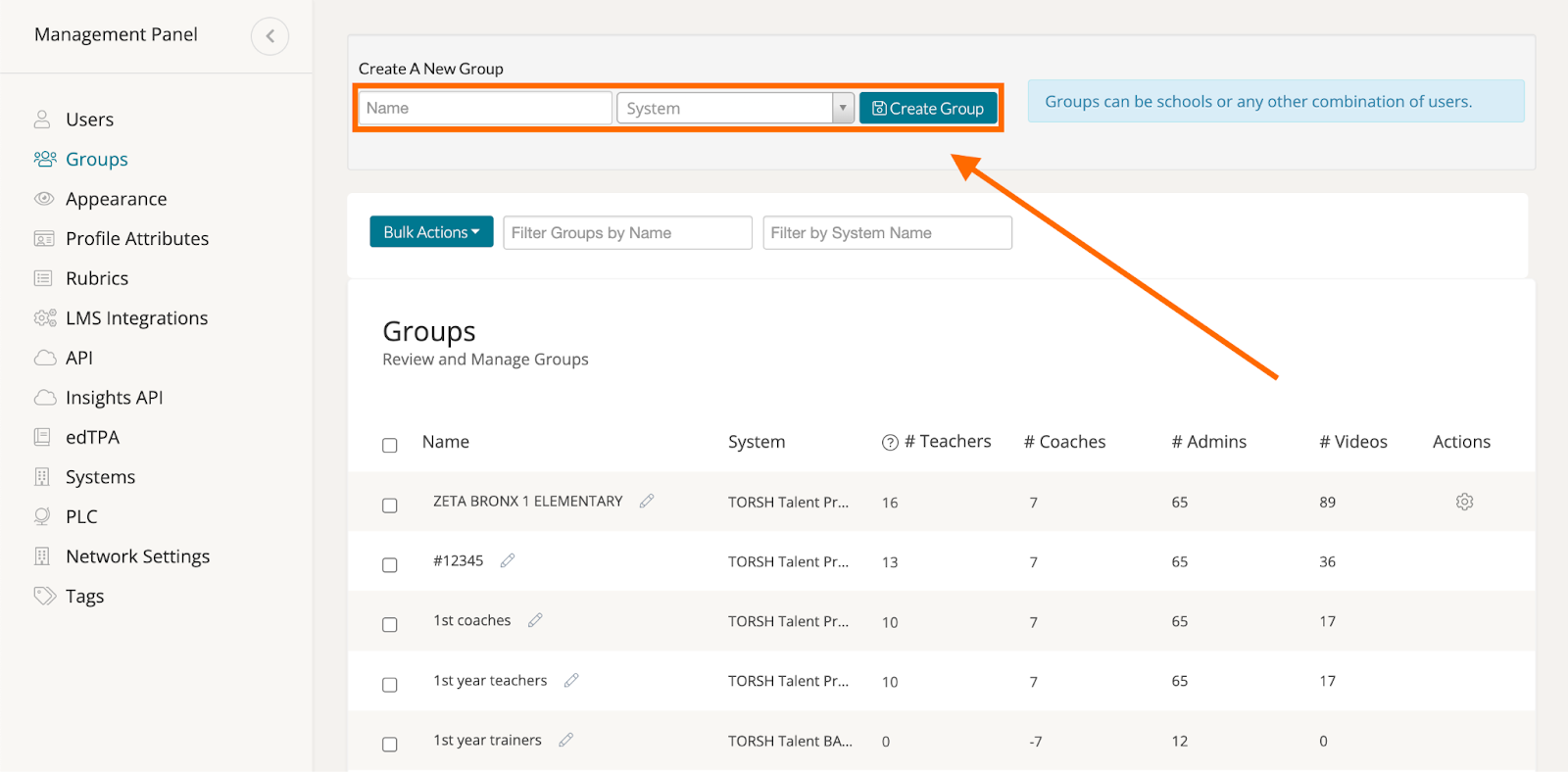1568x772 pixels.
Task: Open LMS Integrations from the sidebar
Action: (x=136, y=318)
